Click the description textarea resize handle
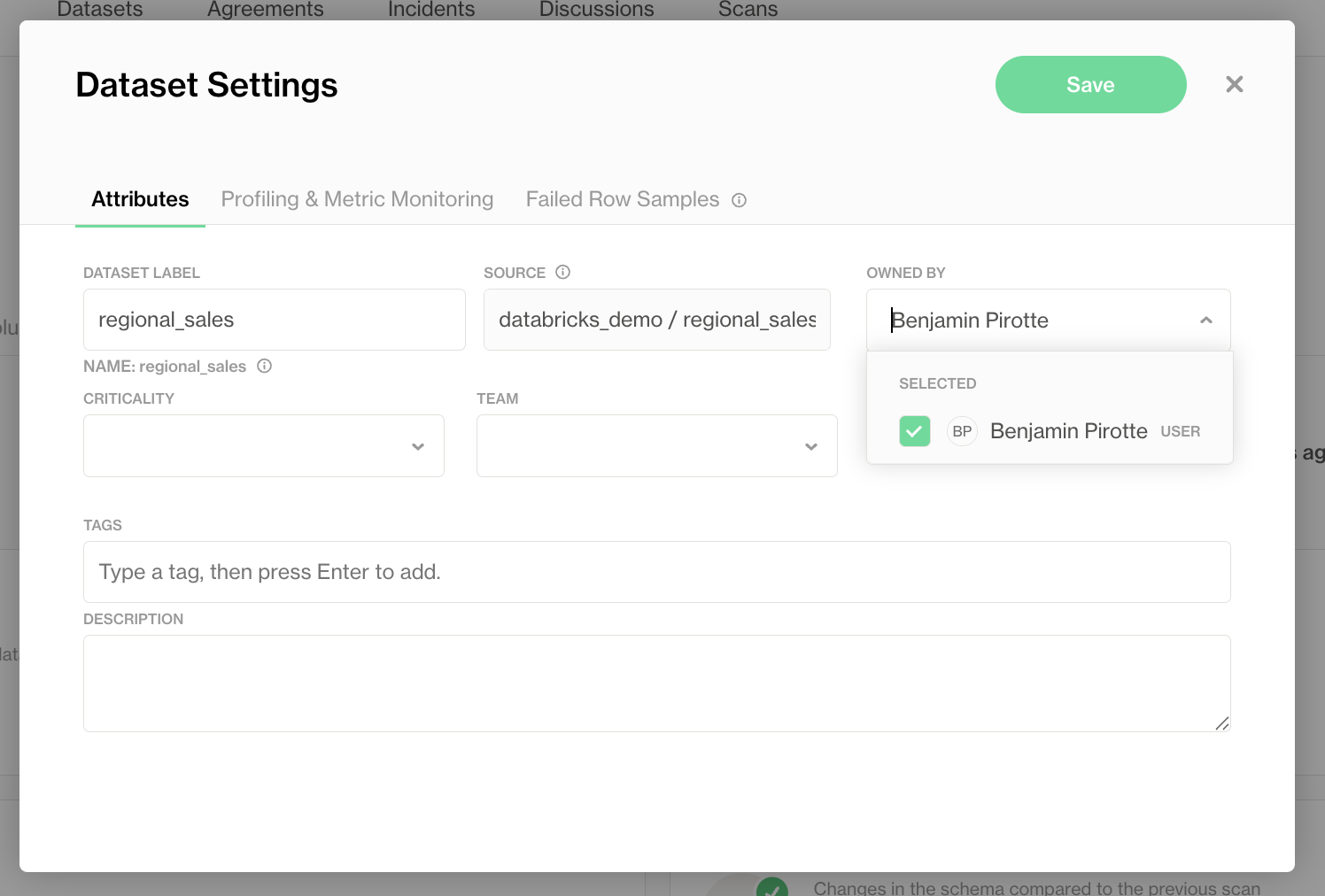 pos(1222,723)
